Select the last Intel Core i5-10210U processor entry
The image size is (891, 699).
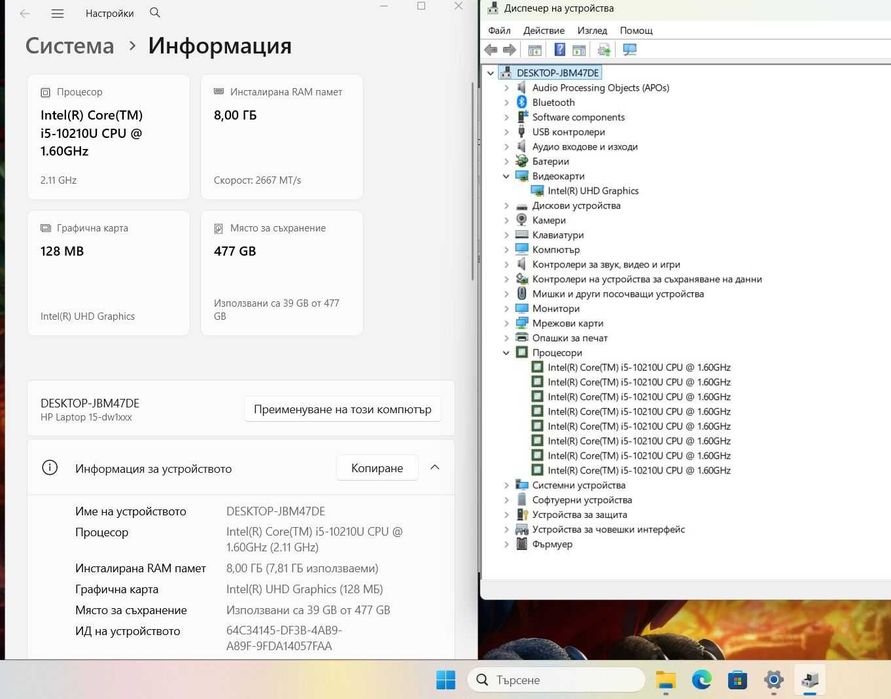pyautogui.click(x=639, y=471)
